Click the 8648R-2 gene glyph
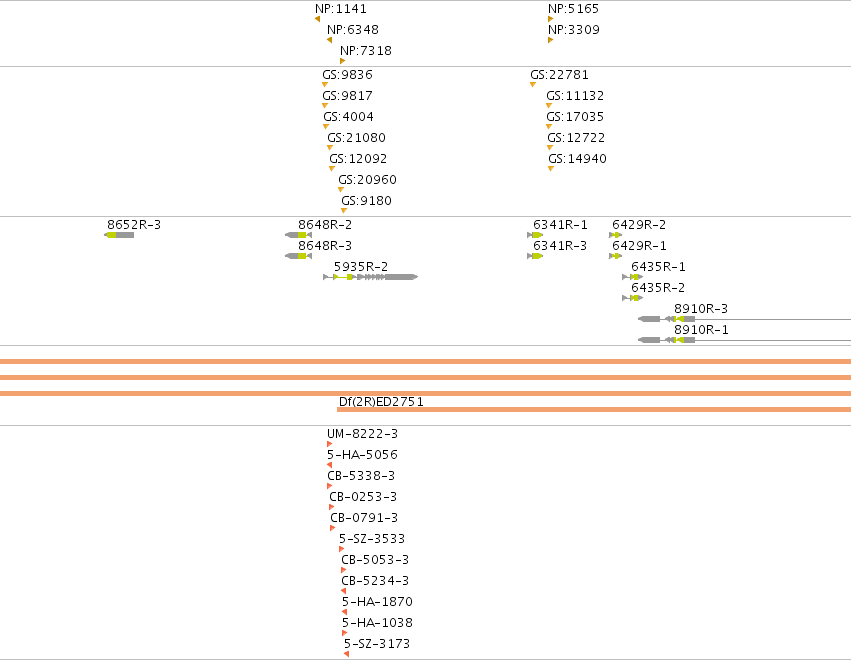Viewport: 851px width, 660px height. coord(299,235)
